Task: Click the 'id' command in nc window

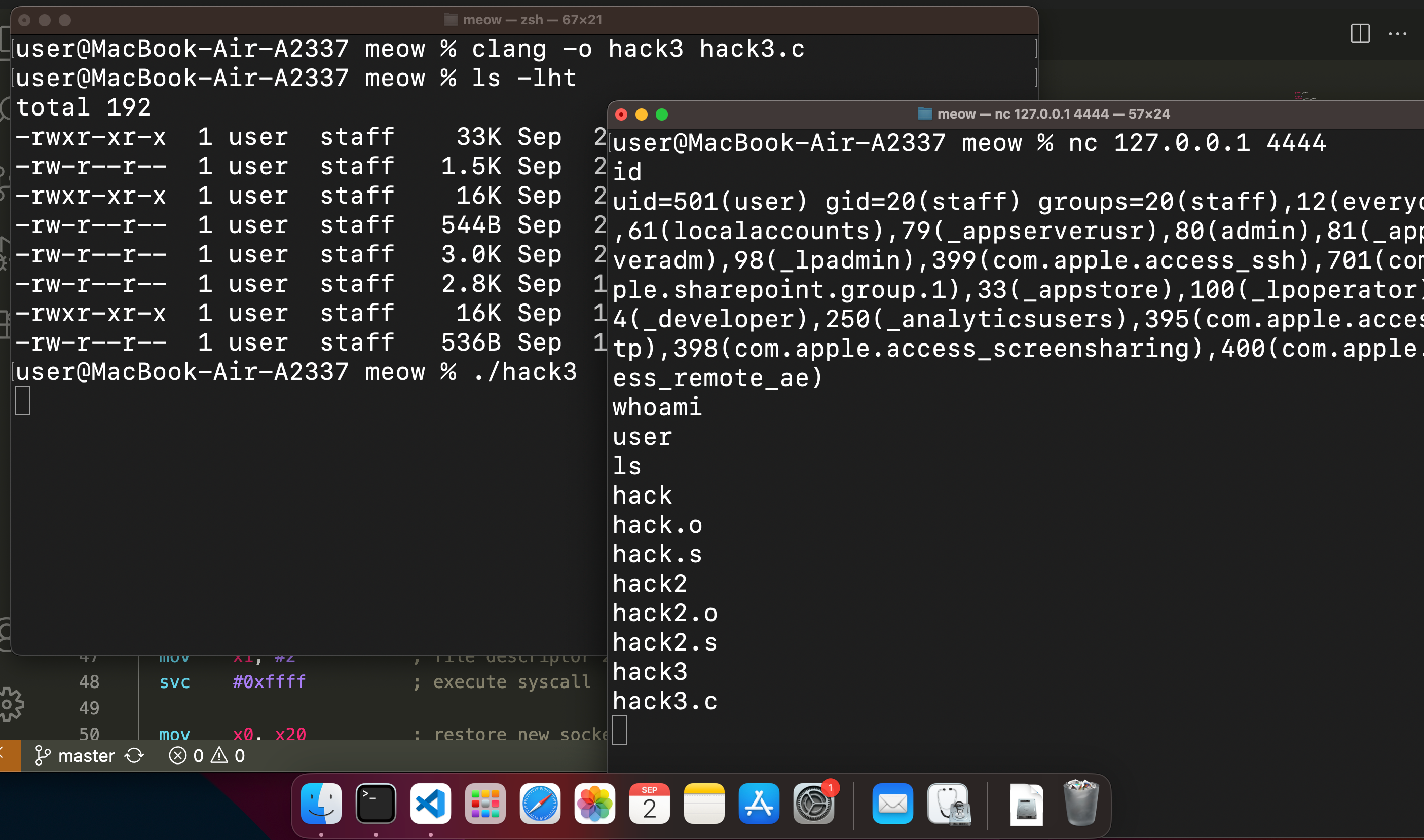Action: pyautogui.click(x=627, y=172)
